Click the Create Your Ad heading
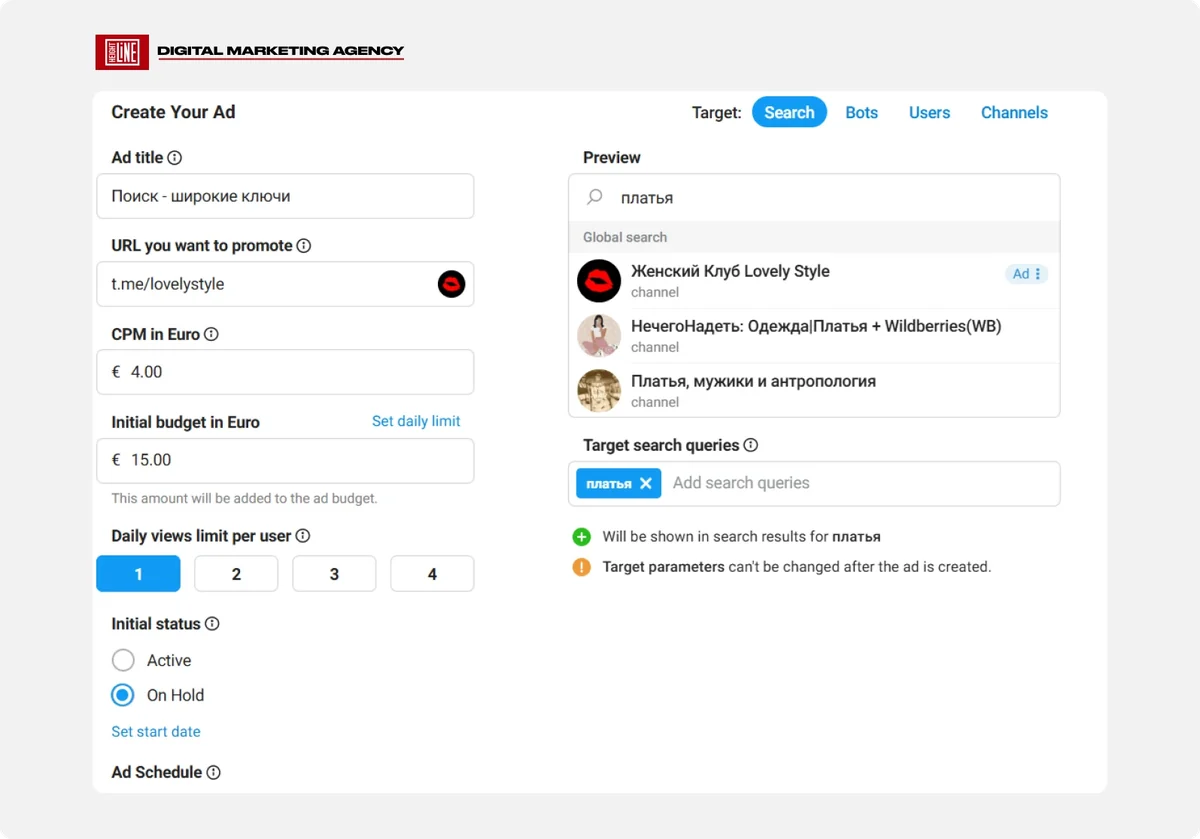Screen dimensions: 1200x839 coord(173,112)
